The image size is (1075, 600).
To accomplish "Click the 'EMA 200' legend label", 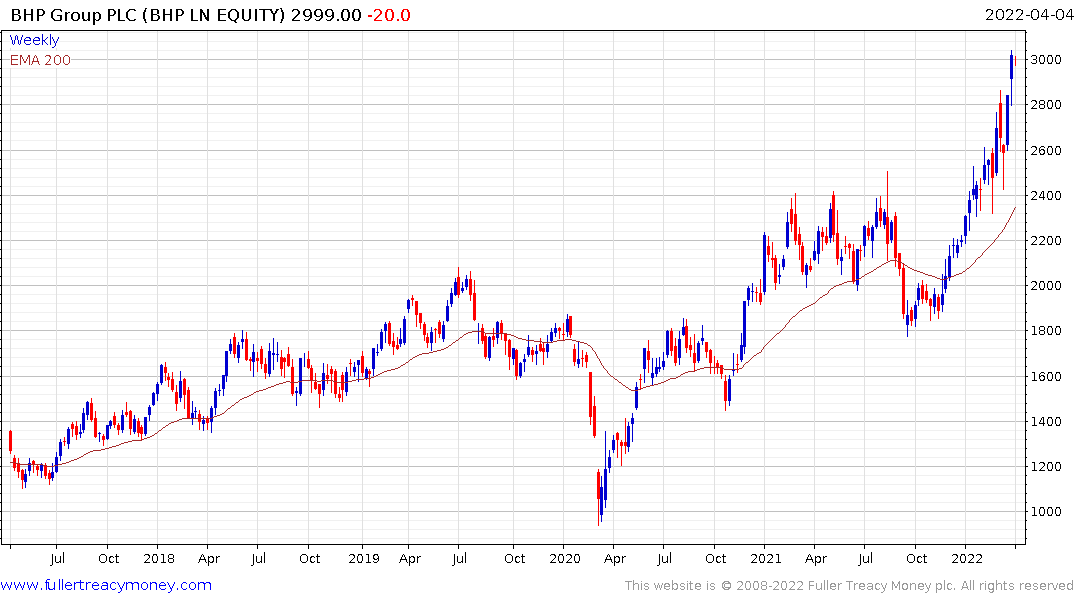I will 40,60.
